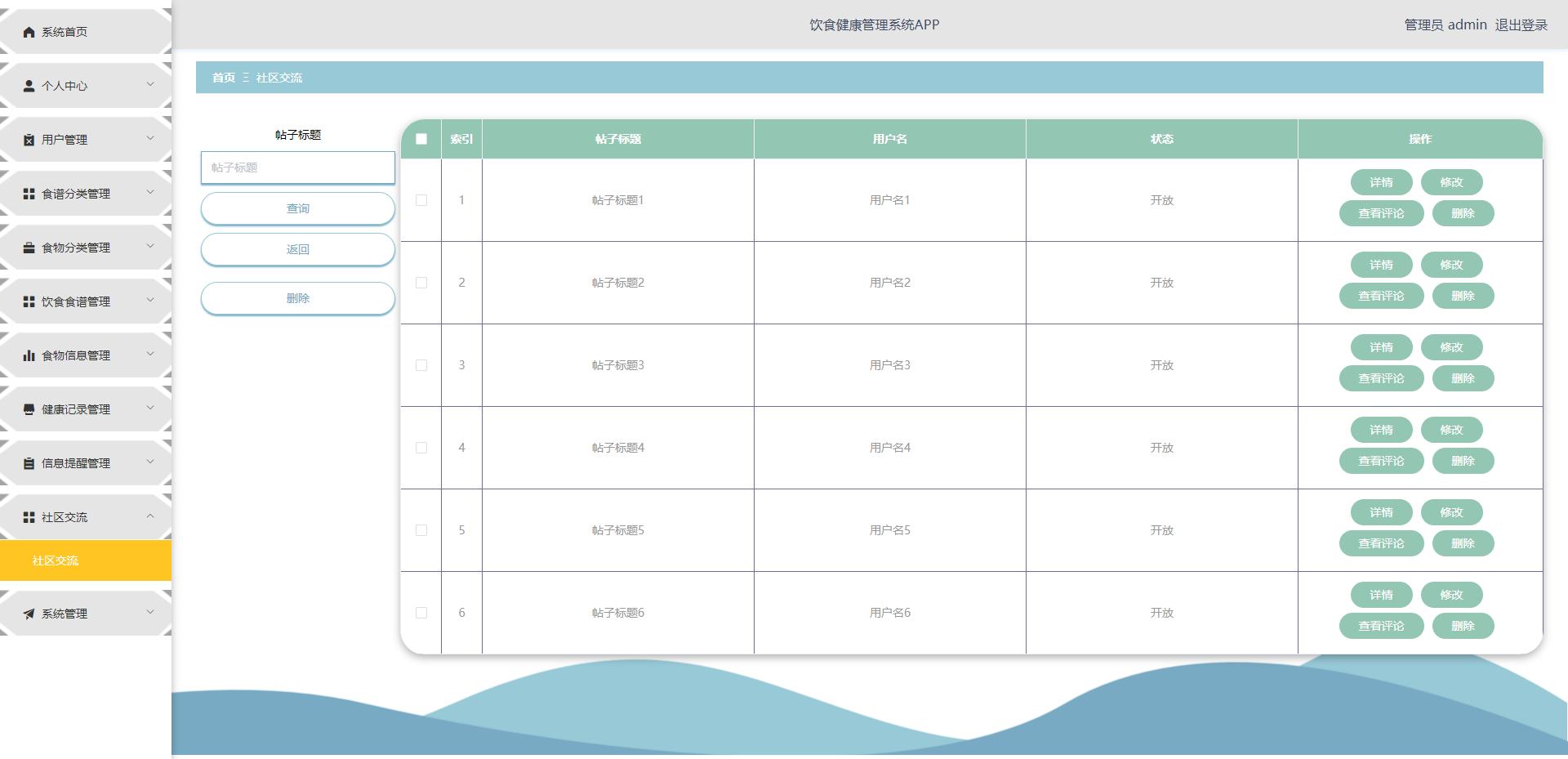Check the checkbox for row 帖子标题1
Image resolution: width=1568 pixels, height=759 pixels.
[421, 200]
